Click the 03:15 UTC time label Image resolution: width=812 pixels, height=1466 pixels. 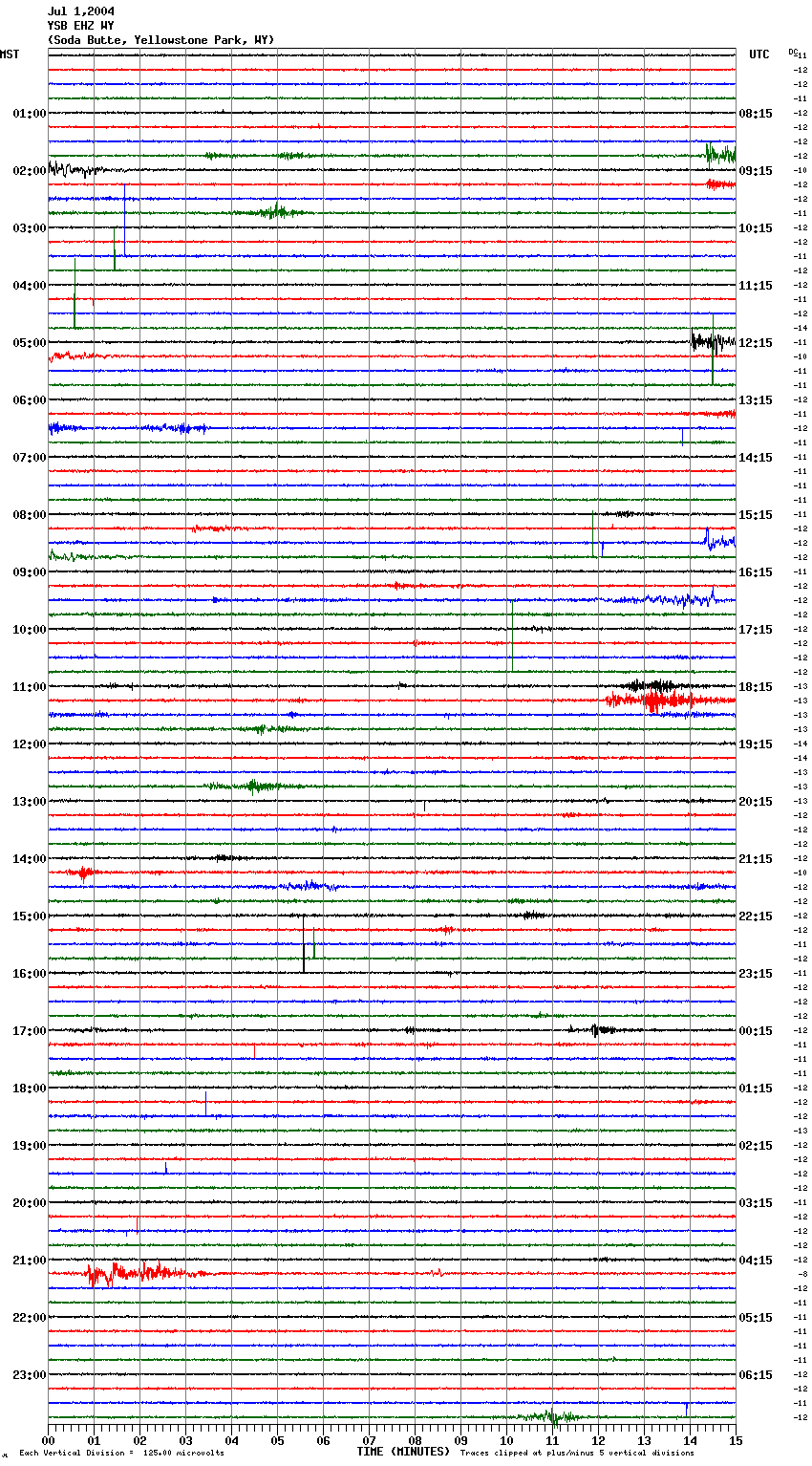pos(756,1203)
